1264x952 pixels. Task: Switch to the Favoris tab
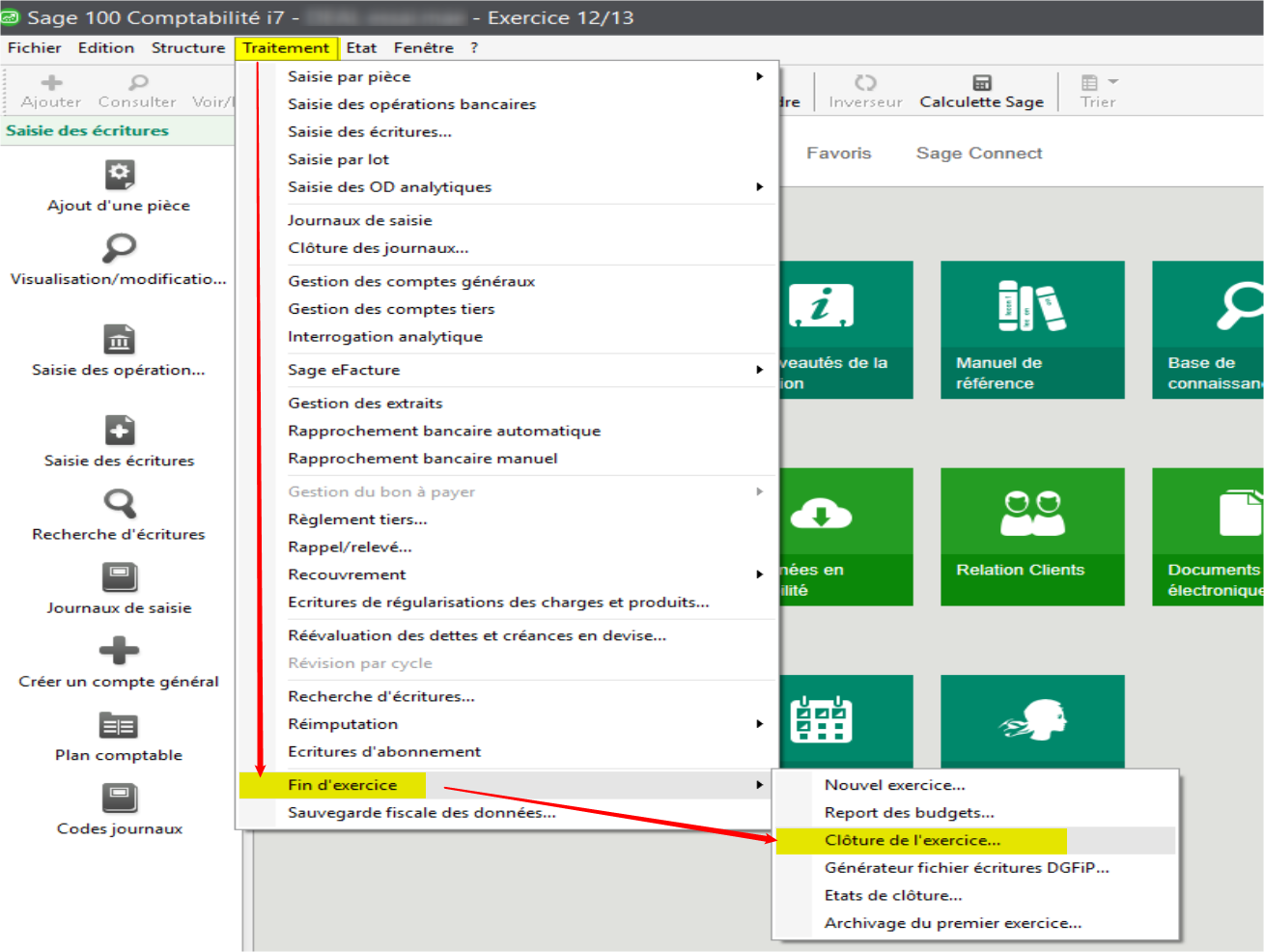click(x=838, y=153)
